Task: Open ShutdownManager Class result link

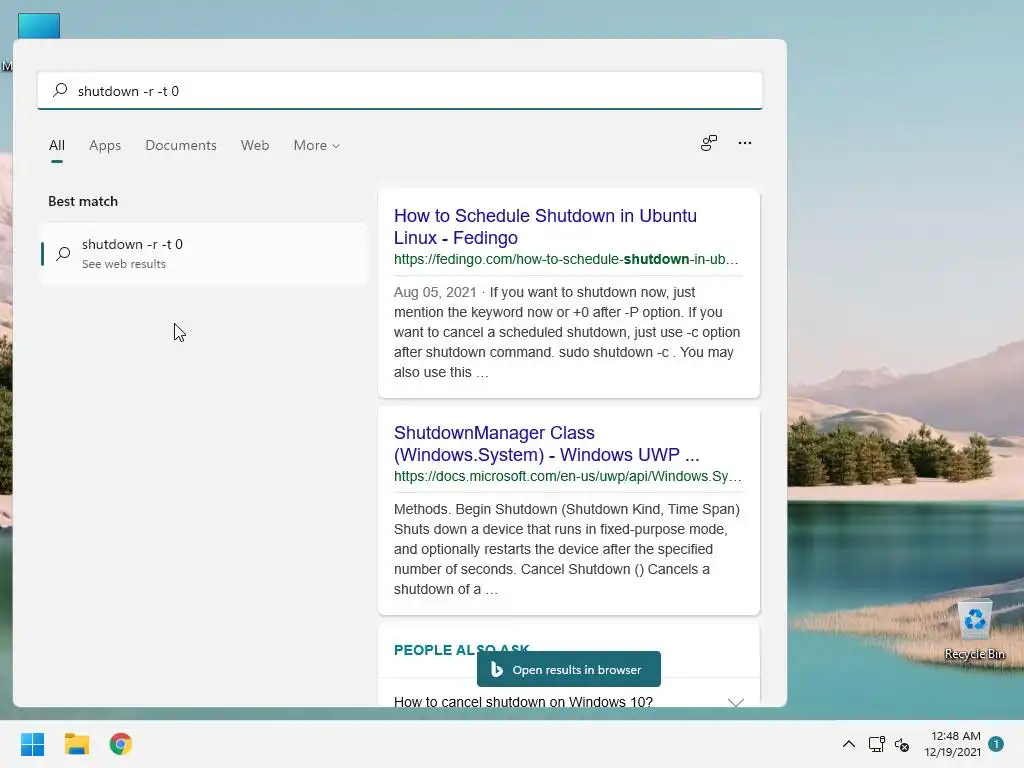Action: (547, 443)
